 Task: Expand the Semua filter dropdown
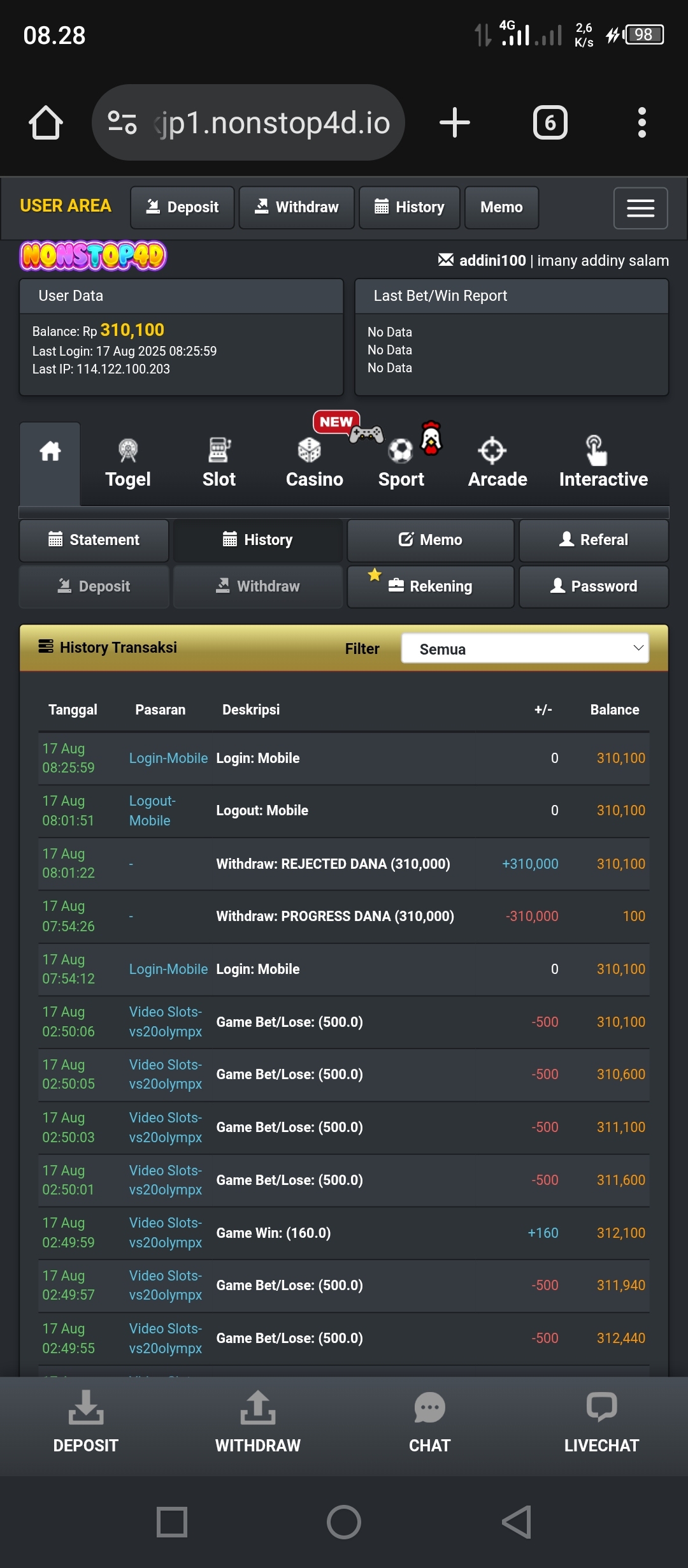(525, 648)
